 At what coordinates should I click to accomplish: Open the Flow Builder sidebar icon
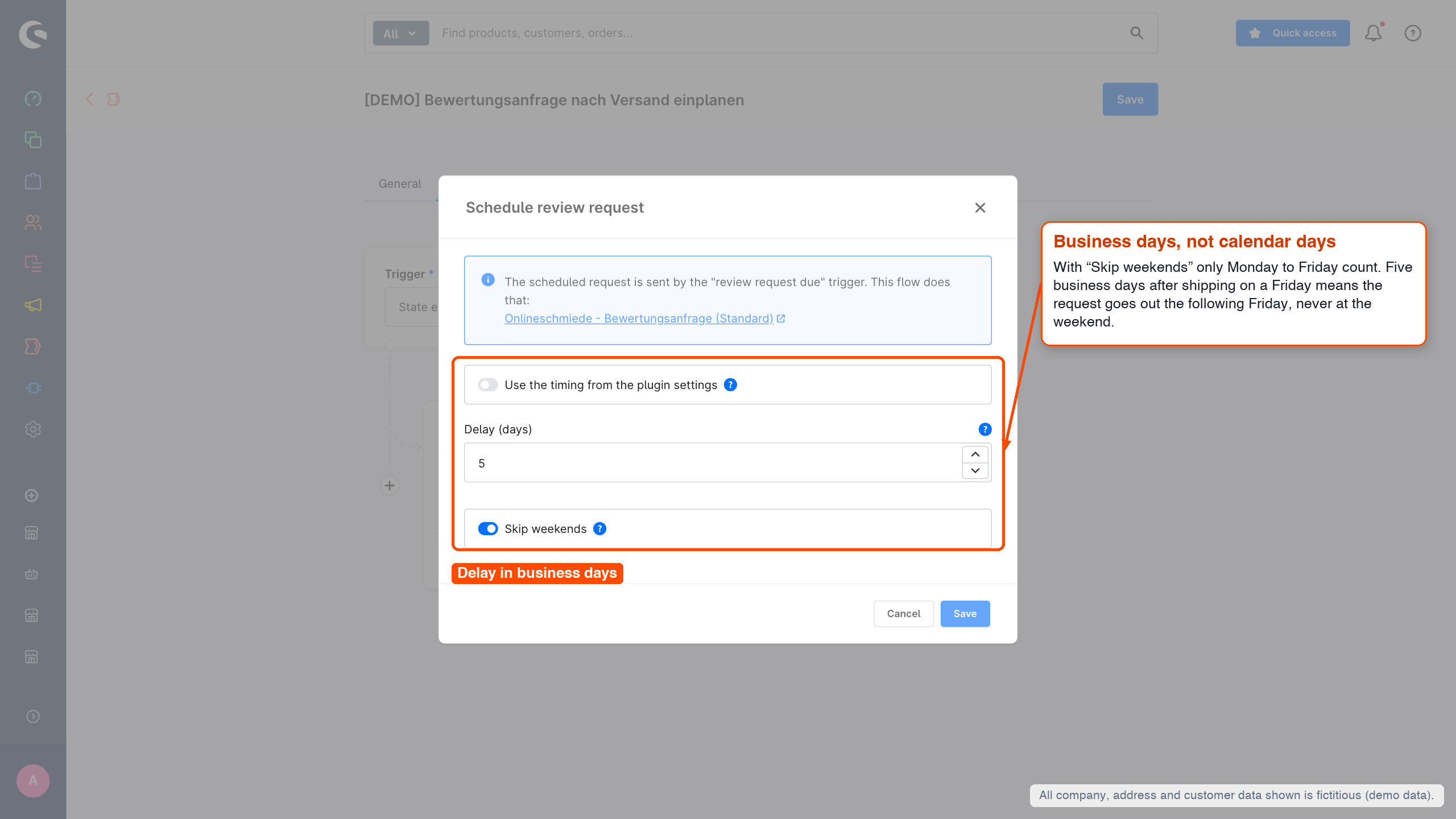(33, 346)
